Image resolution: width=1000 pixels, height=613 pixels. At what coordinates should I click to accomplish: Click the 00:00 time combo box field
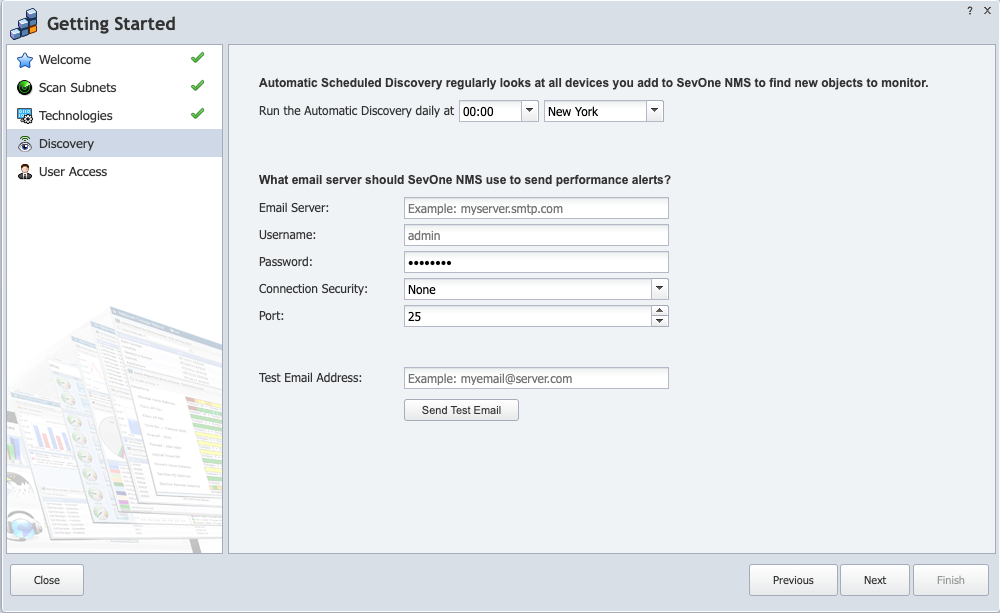(490, 112)
